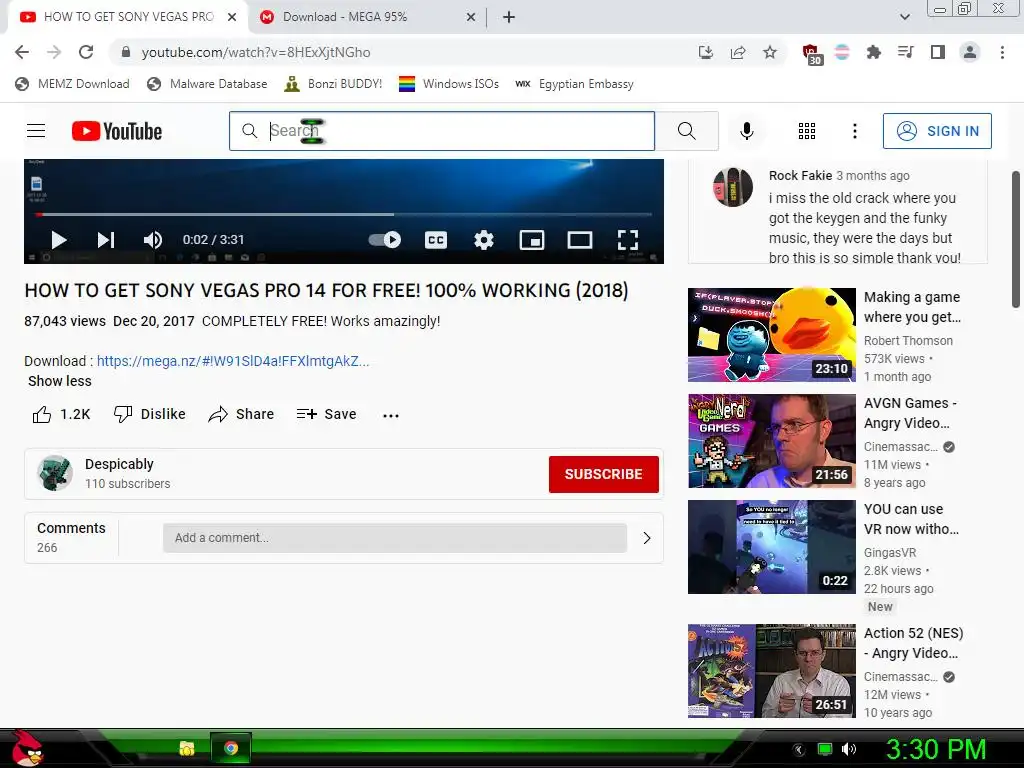Open the Egyptian Embassy bookmark
Screen dimensions: 1024x768
click(574, 84)
